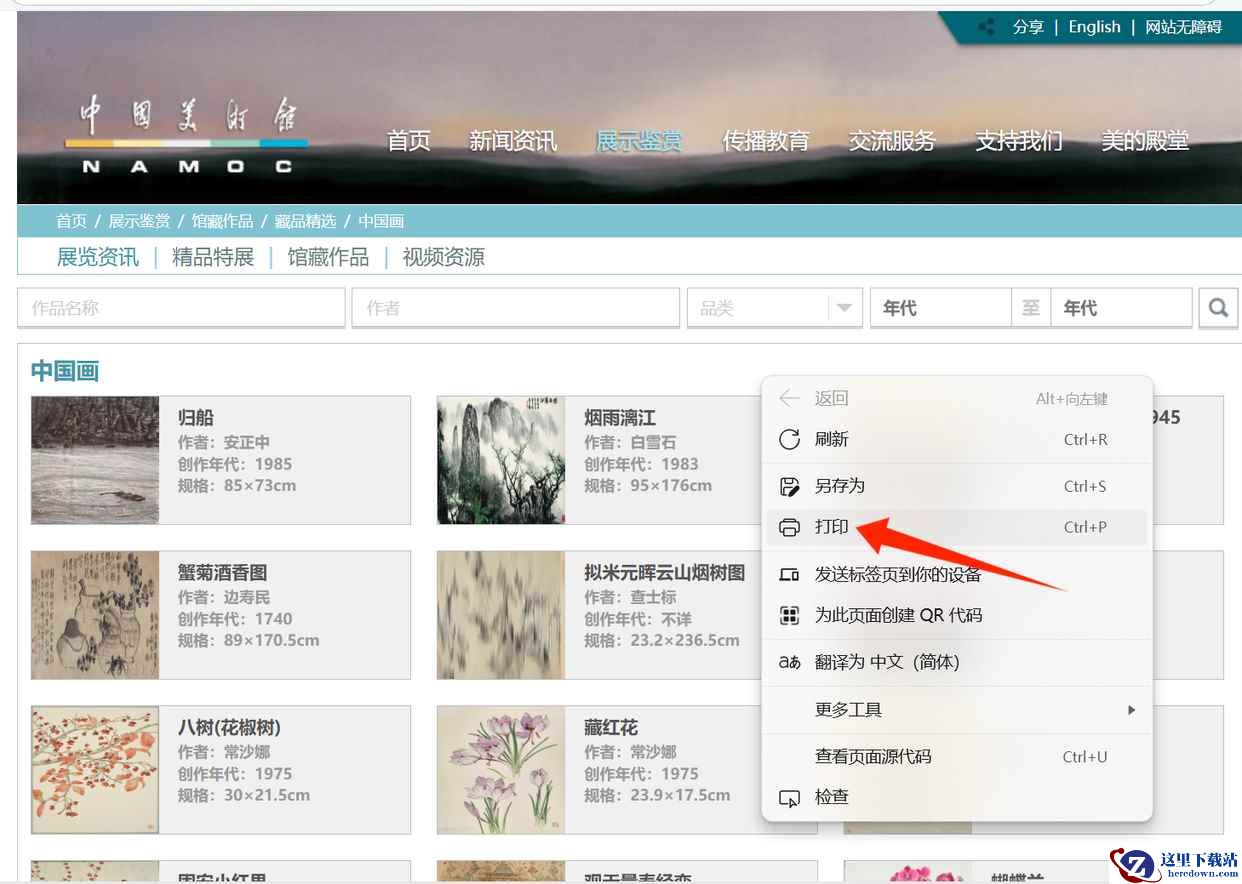1242x884 pixels.
Task: Click the inspect icon in the context menu
Action: [x=789, y=797]
